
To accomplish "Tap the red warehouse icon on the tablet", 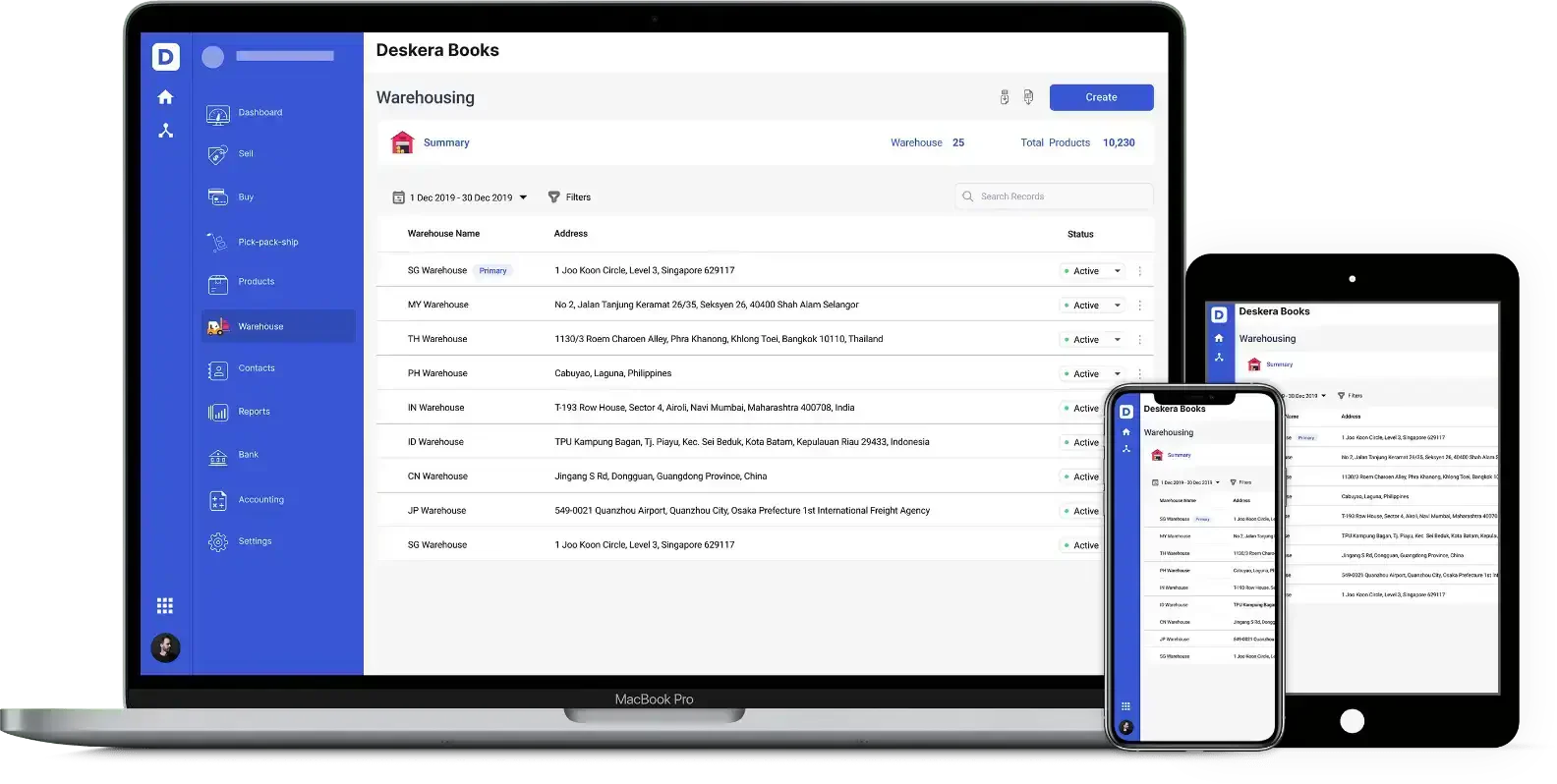I will [x=1254, y=364].
